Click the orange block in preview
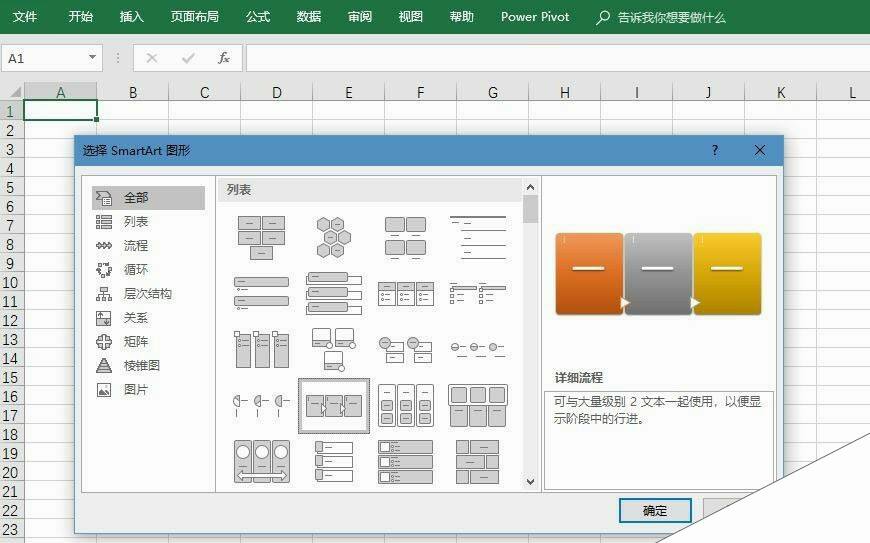 (x=589, y=273)
